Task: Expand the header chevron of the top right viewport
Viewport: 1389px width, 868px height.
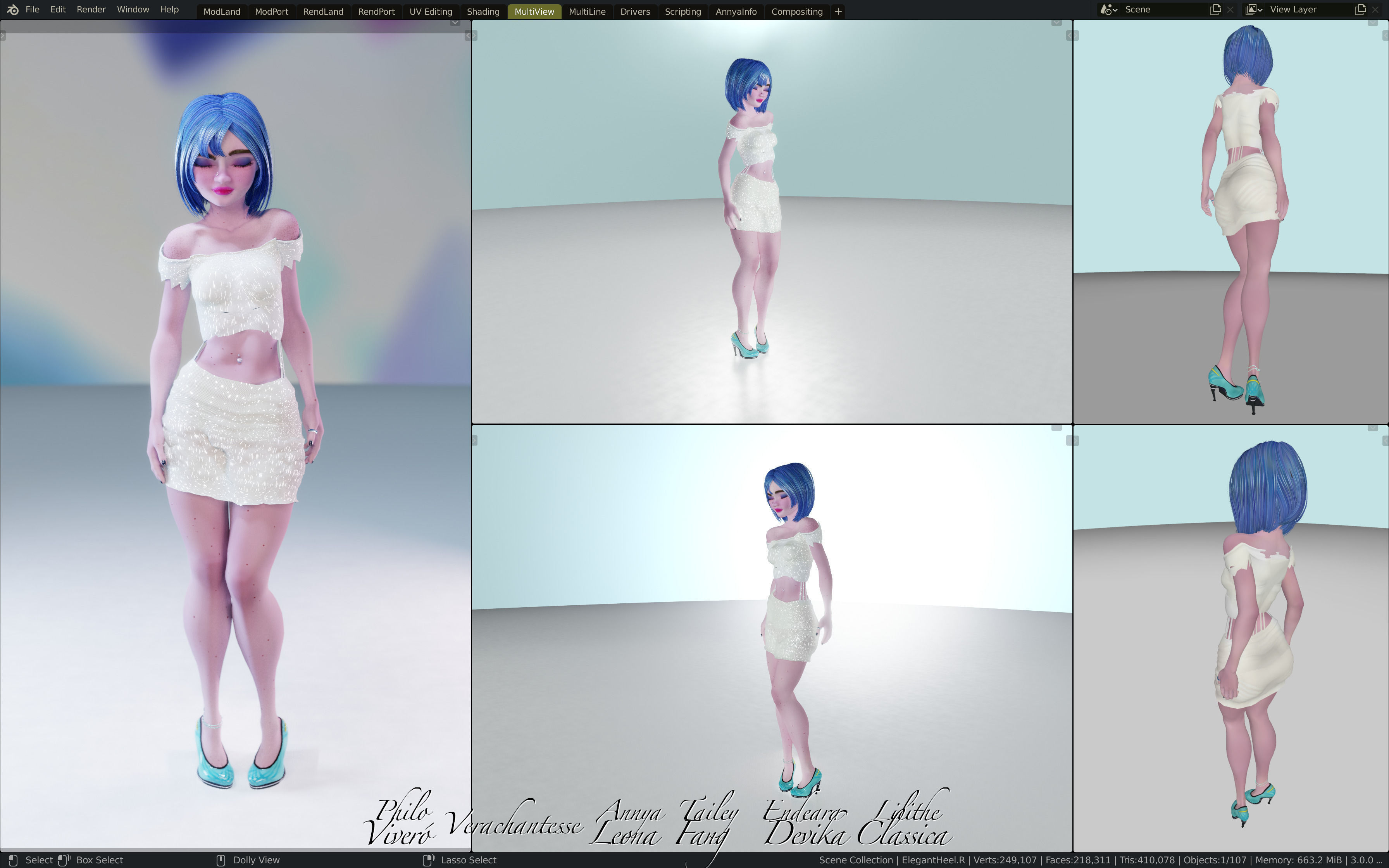Action: 1372,23
